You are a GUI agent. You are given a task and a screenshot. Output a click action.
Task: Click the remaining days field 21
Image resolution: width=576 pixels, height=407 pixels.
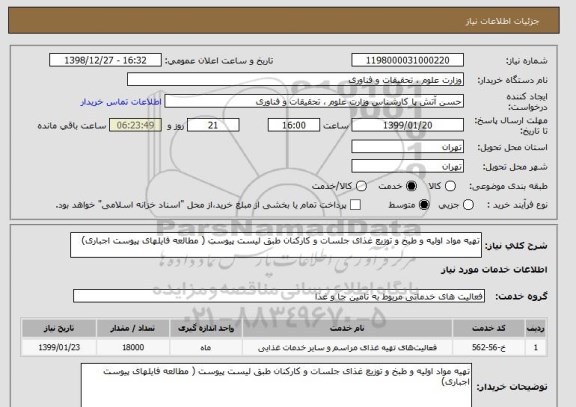click(213, 125)
